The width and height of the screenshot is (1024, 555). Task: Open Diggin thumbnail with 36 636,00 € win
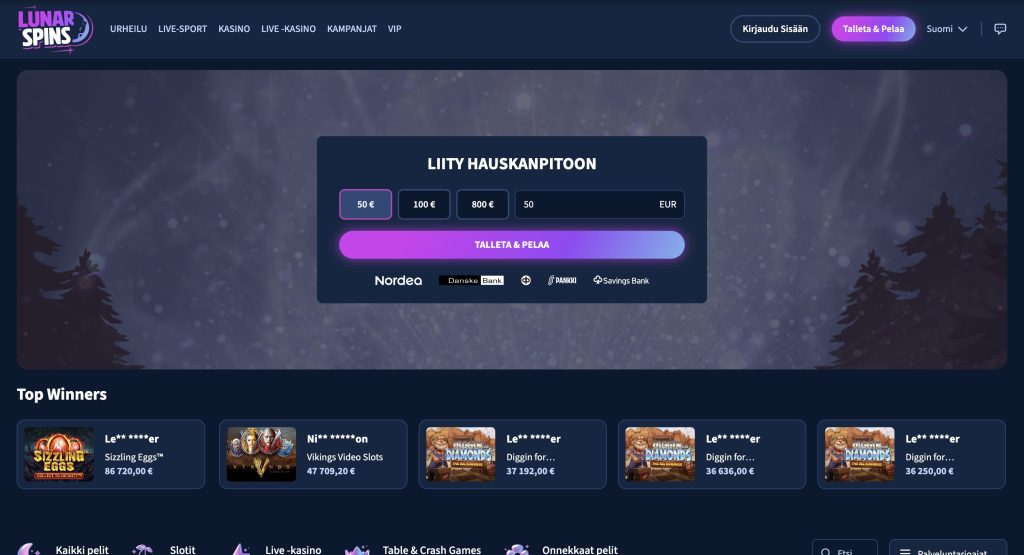660,454
